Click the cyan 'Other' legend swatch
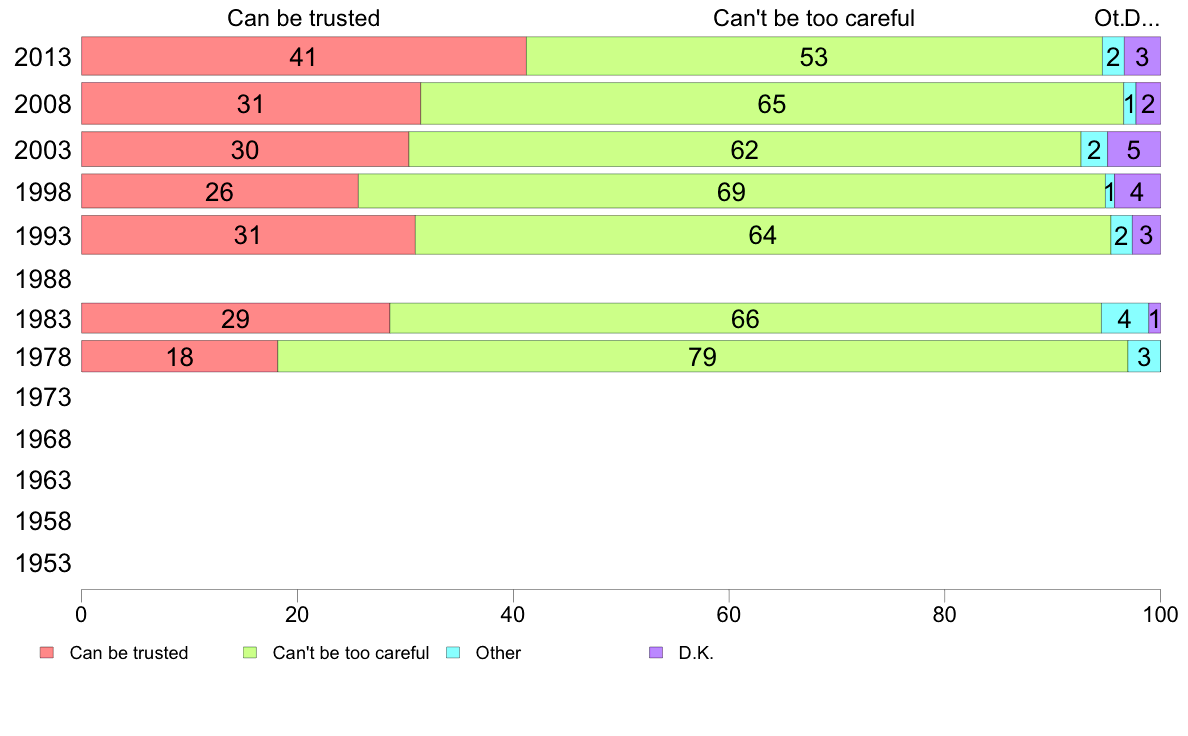Viewport: 1188px width, 736px height. (x=453, y=653)
